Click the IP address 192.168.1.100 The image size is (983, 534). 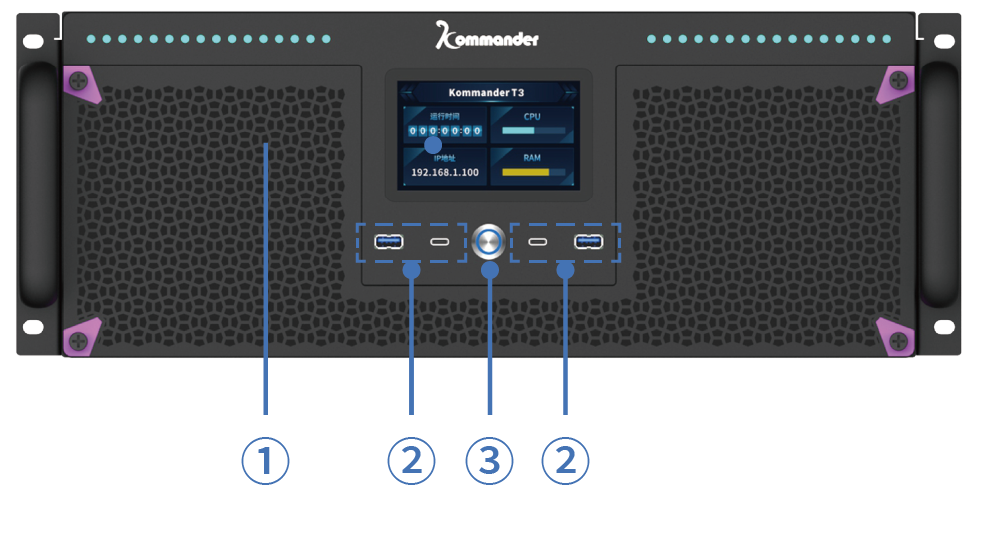point(445,172)
